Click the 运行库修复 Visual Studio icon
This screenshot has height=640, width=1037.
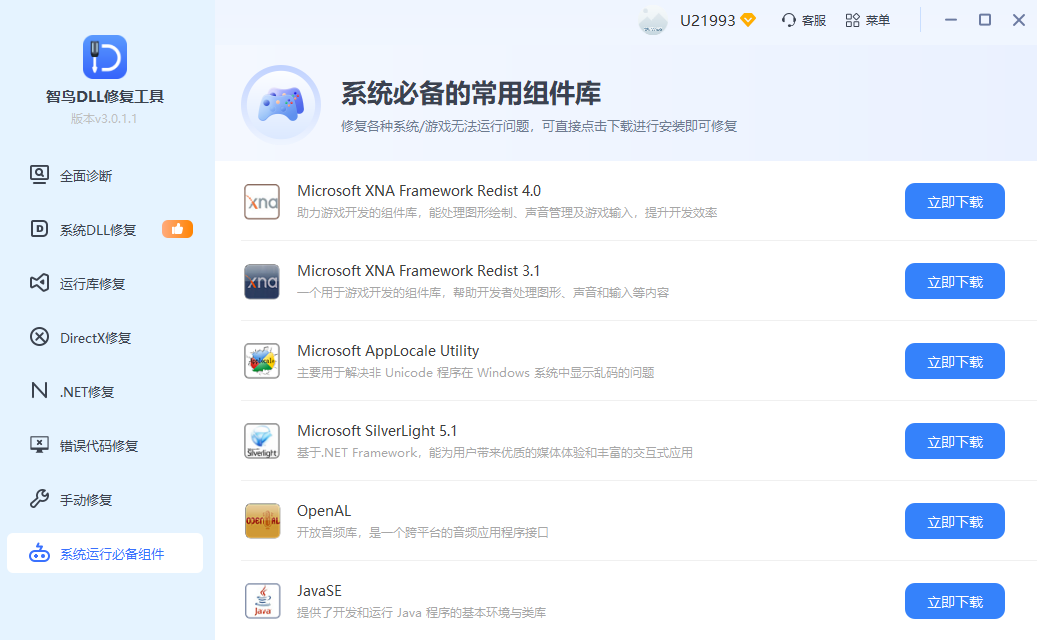[39, 283]
